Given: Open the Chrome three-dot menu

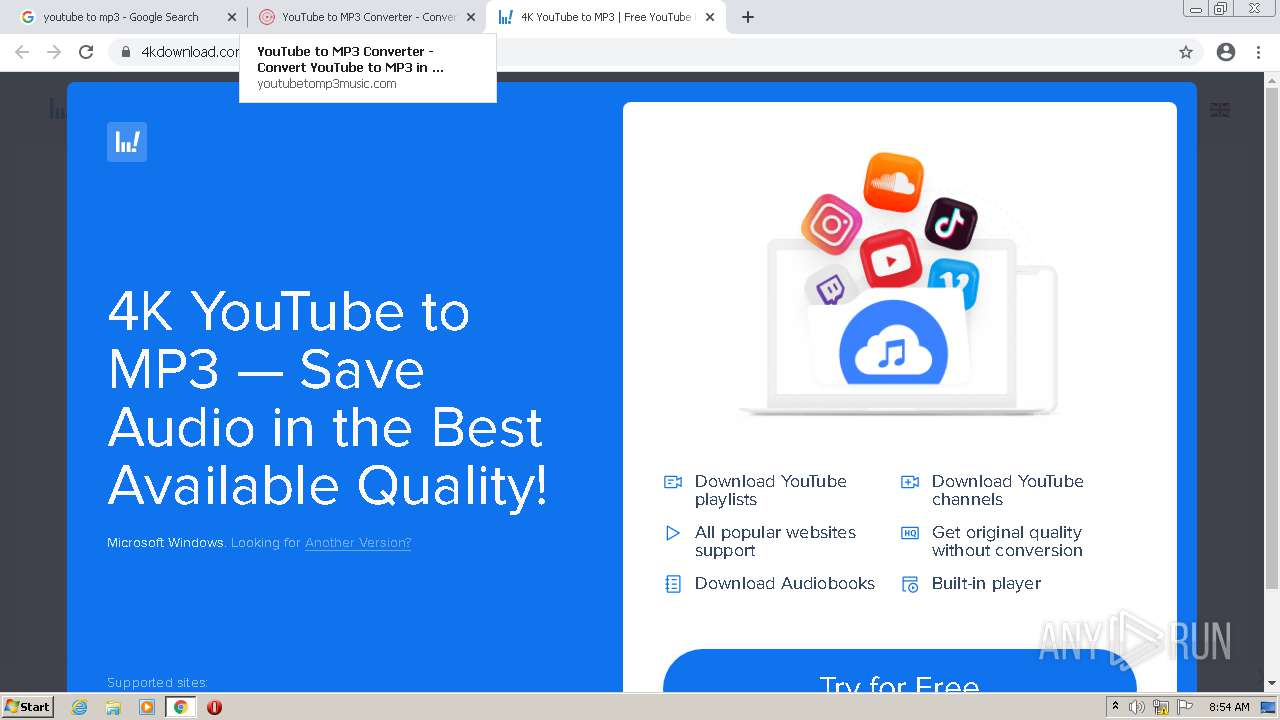Looking at the screenshot, I should 1258,52.
